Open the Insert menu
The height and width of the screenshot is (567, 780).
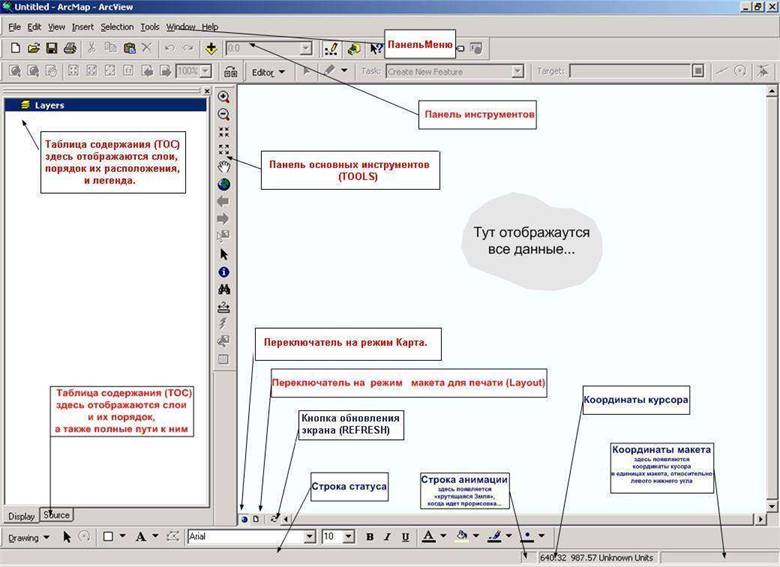coord(83,27)
